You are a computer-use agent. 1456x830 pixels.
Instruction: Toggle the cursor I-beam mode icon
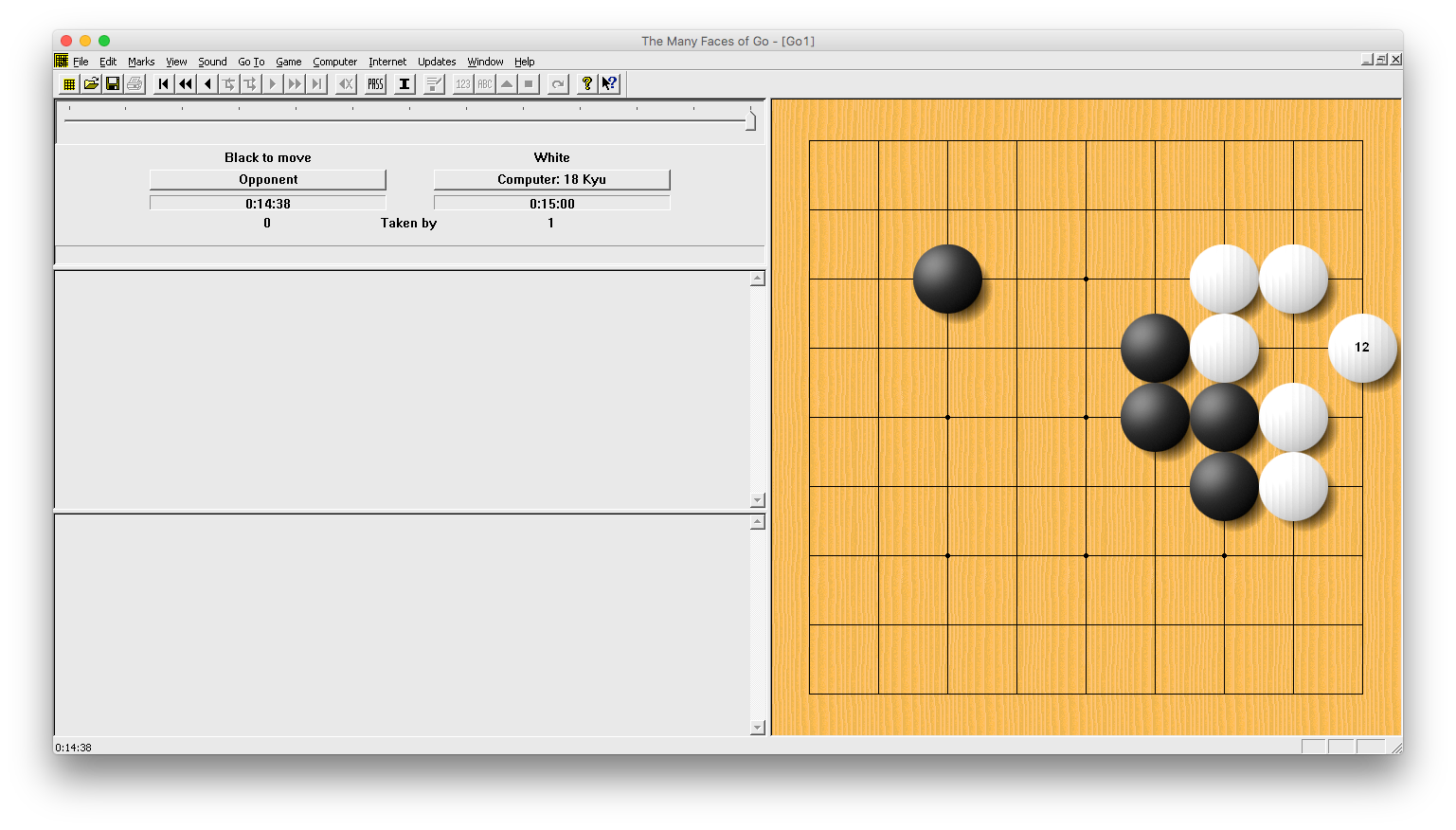pos(403,83)
